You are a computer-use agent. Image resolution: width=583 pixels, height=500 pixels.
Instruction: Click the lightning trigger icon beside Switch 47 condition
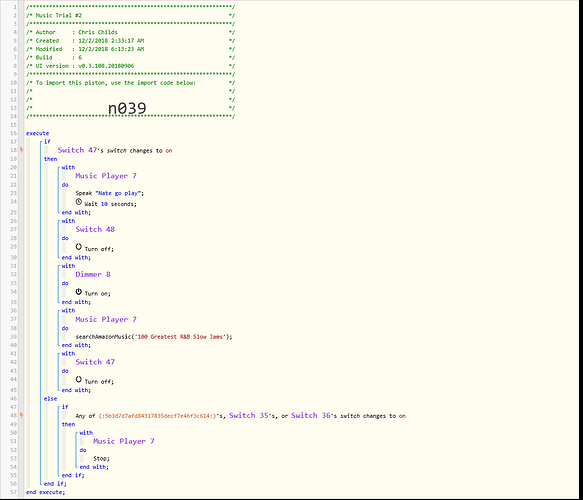[22, 150]
